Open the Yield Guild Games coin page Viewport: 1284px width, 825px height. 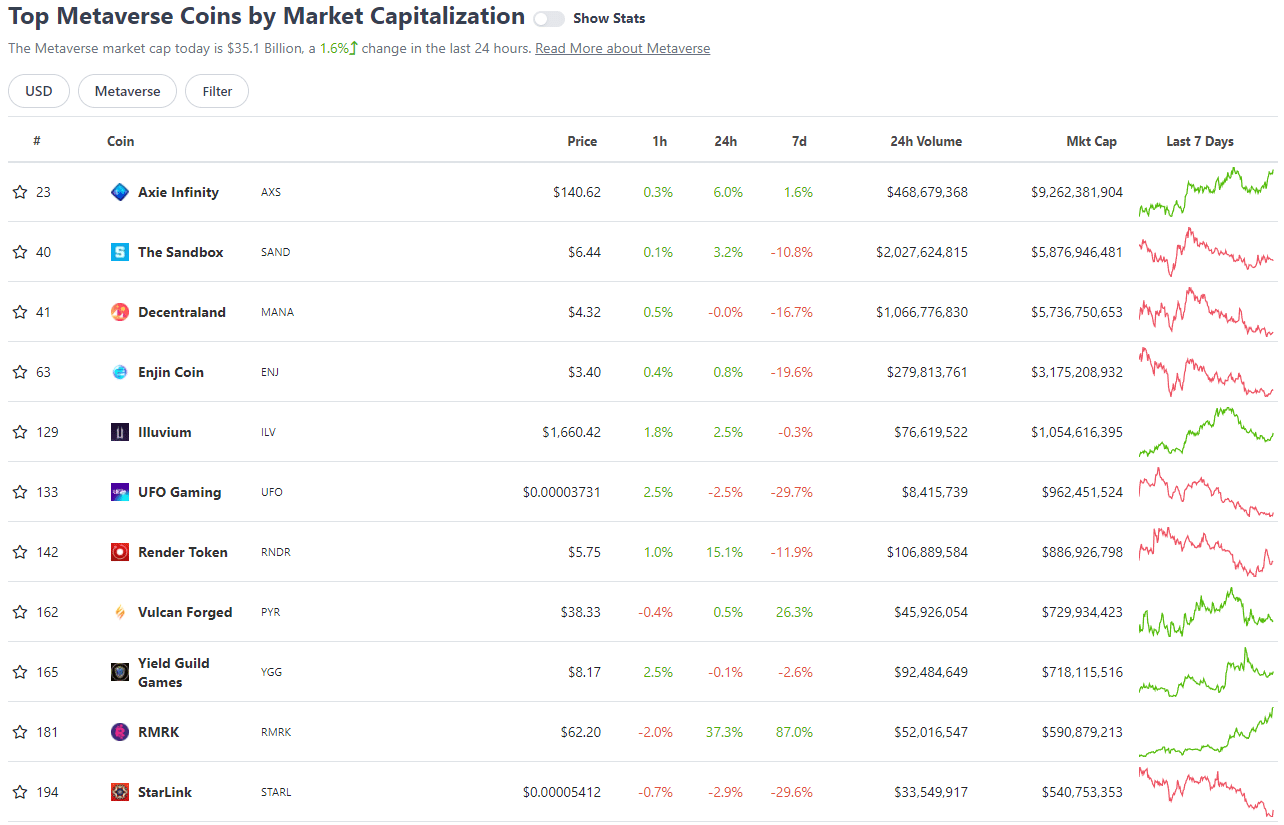pos(174,672)
